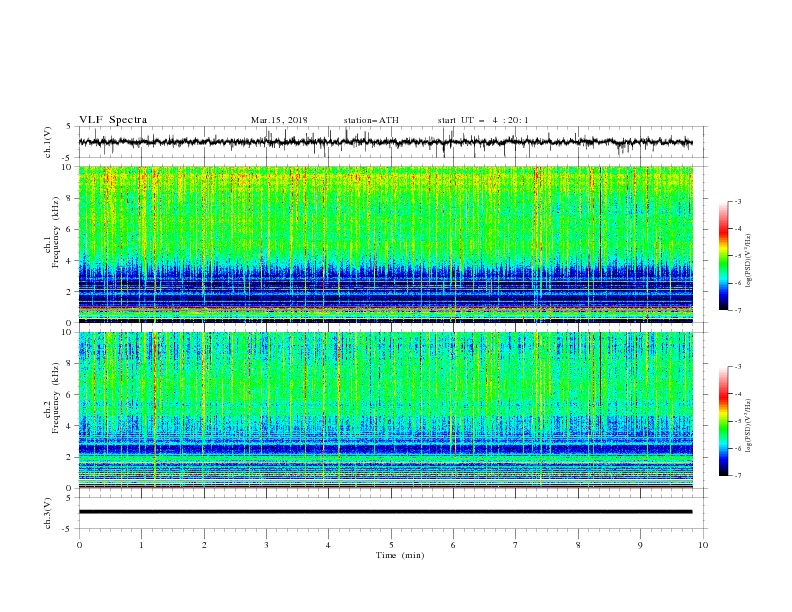
Task: Click the ch.2 "Frequency (kHz)" axis label
Action: pos(55,398)
